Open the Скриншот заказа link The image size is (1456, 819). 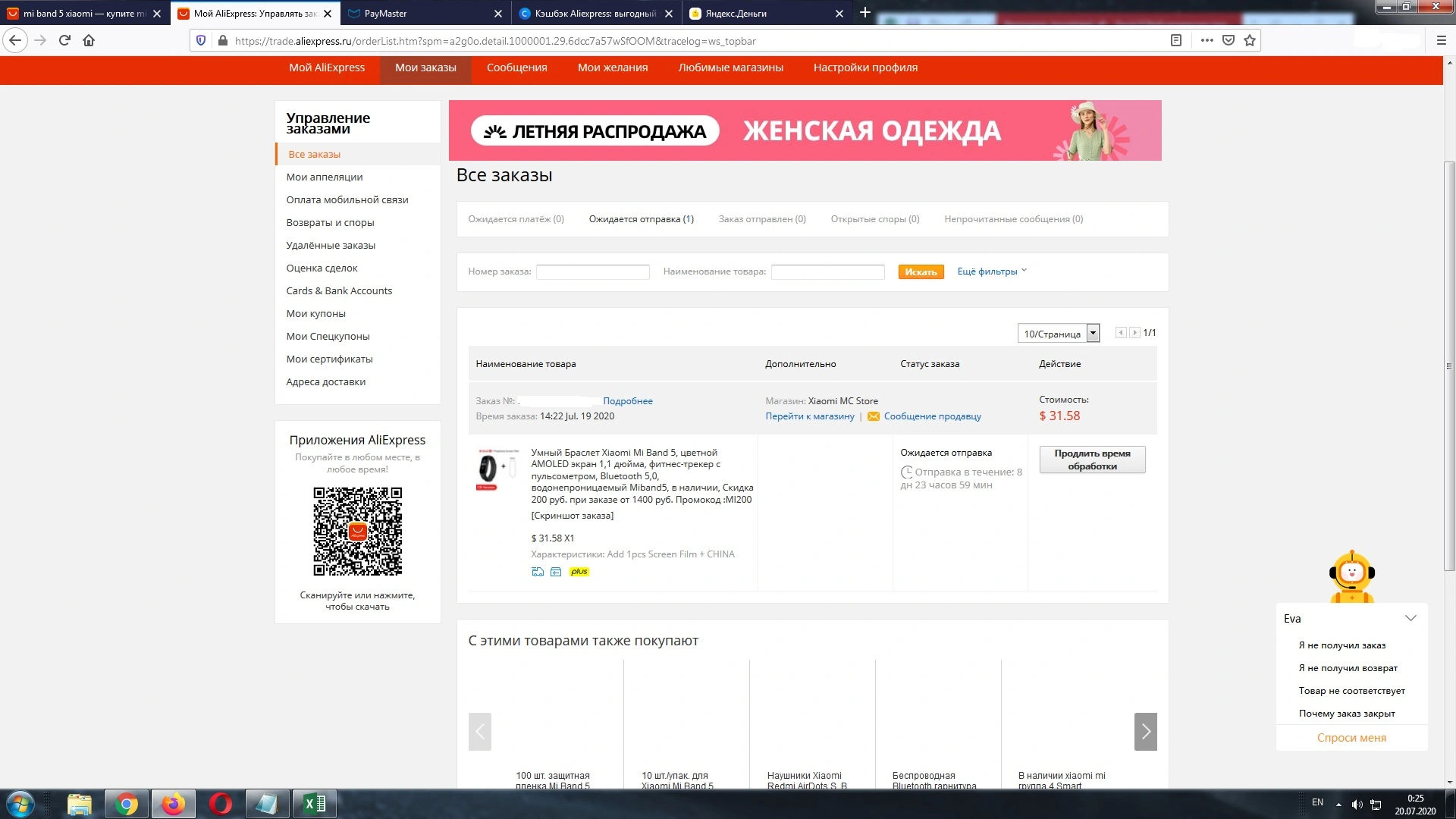(x=573, y=516)
